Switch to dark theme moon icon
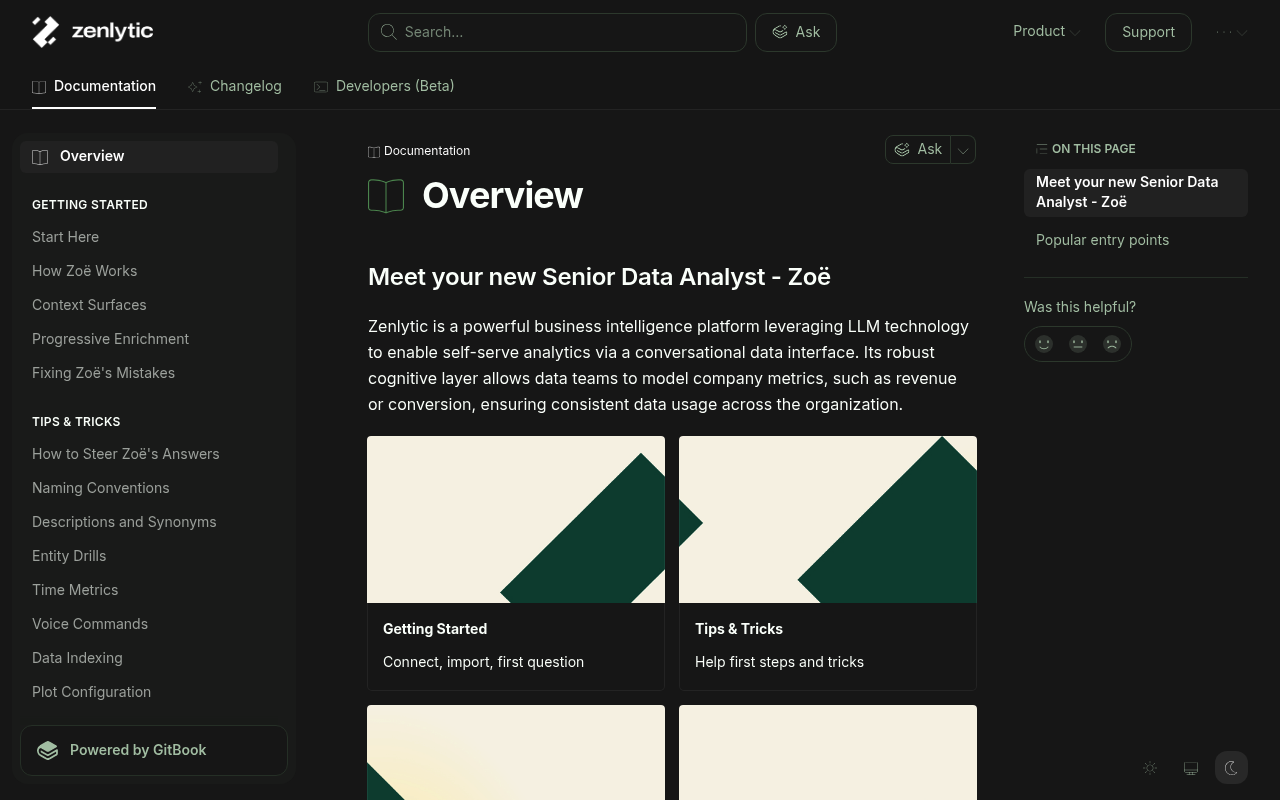Image resolution: width=1280 pixels, height=800 pixels. (1232, 768)
